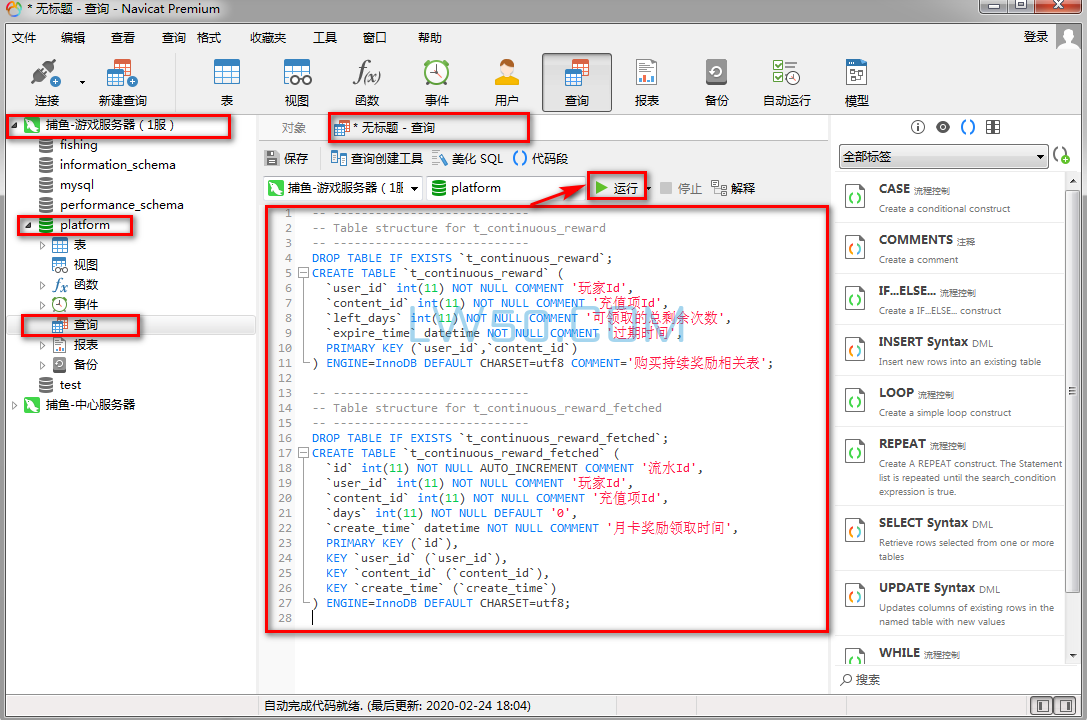1087x720 pixels.
Task: Click the info icon in right panel
Action: (x=918, y=127)
